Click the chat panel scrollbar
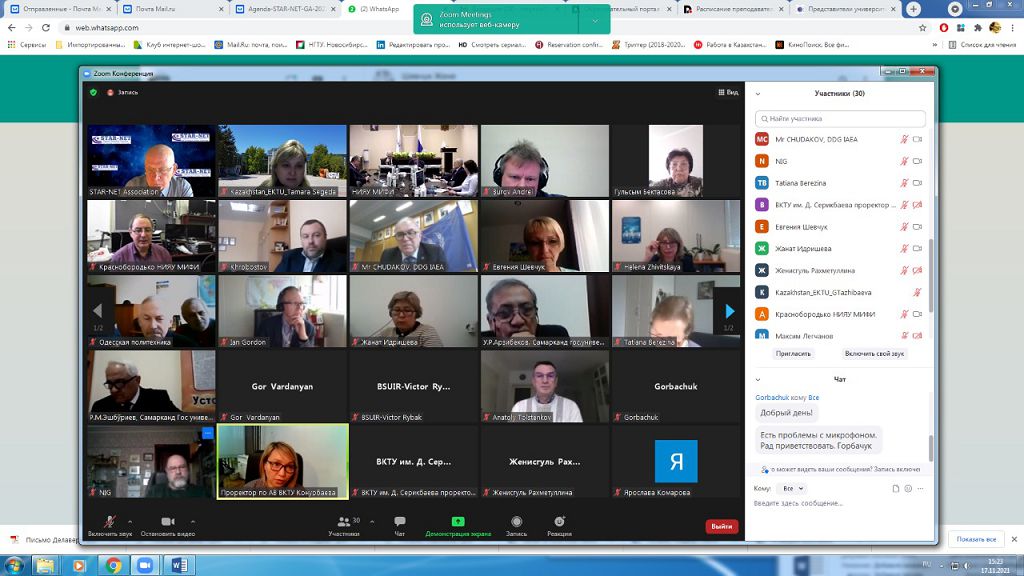 pos(931,448)
